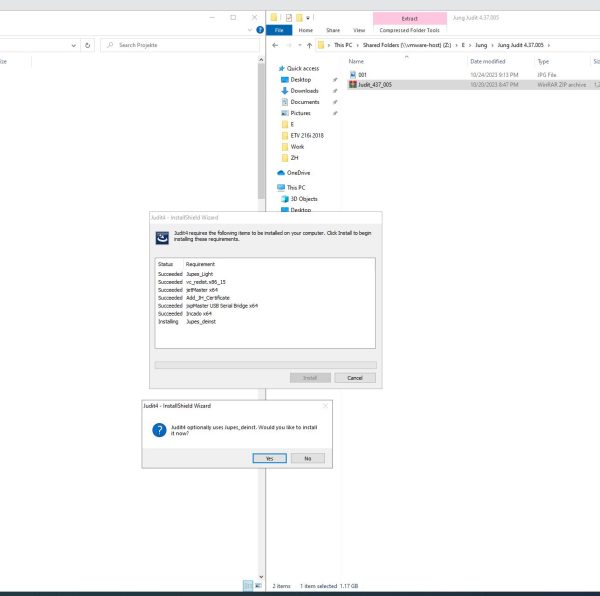Switch to details view icon
This screenshot has width=600, height=596.
pos(248,586)
